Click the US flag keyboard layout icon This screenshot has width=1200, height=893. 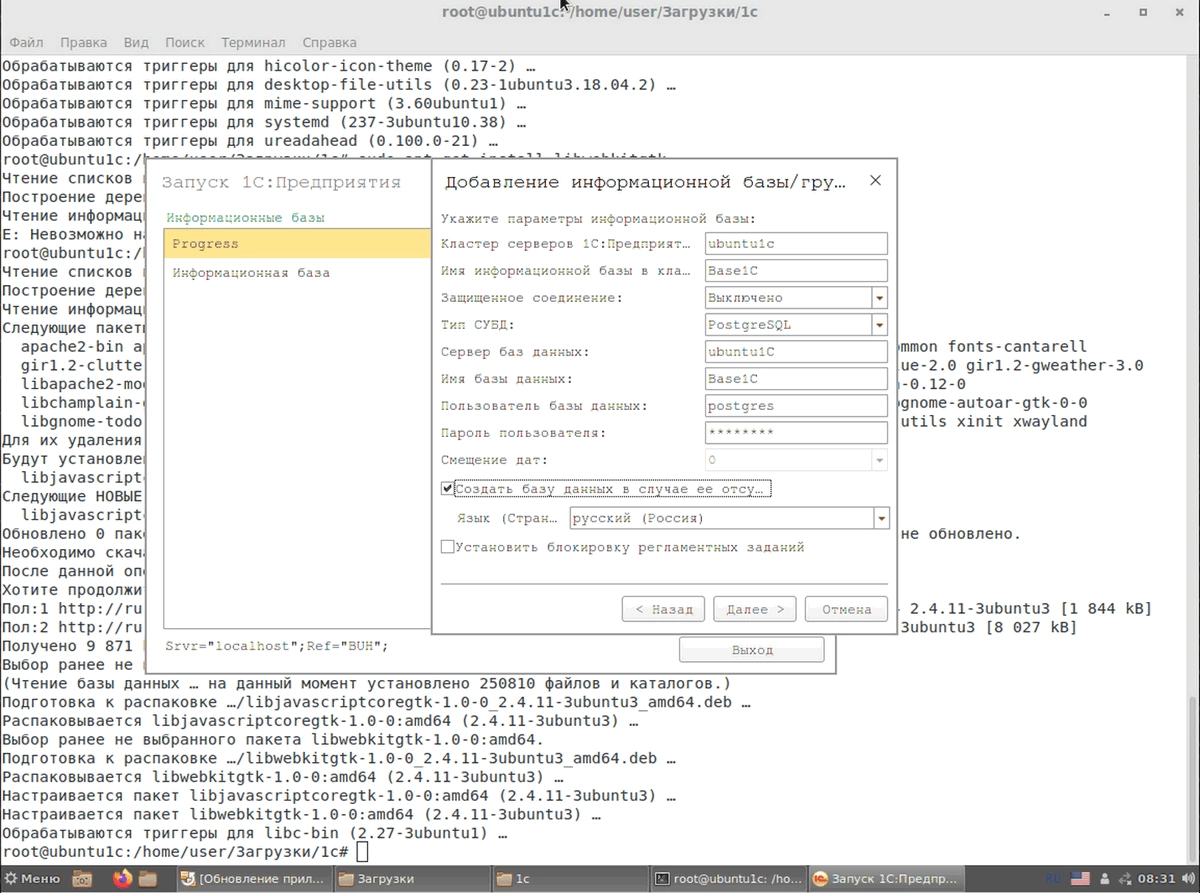click(x=1080, y=879)
